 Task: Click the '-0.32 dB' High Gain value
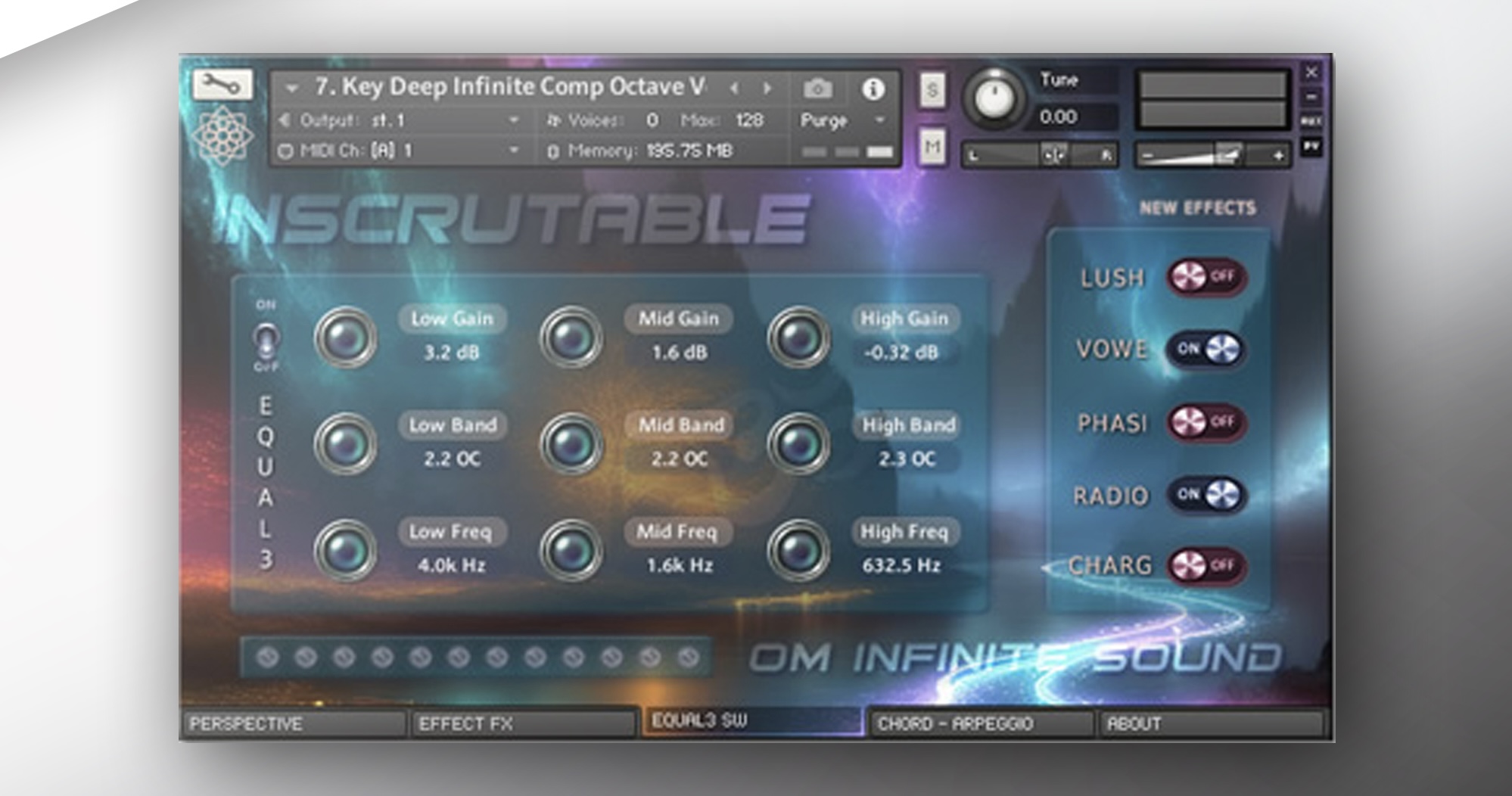click(901, 353)
